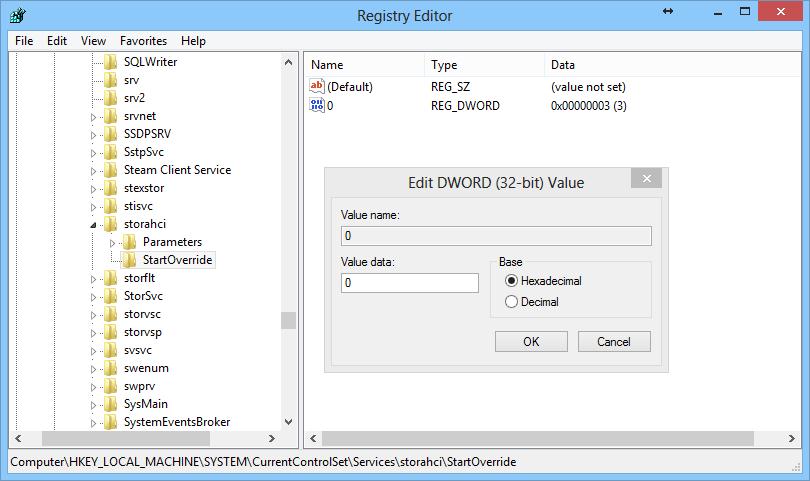810x481 pixels.
Task: Click the Value name field
Action: pos(496,236)
